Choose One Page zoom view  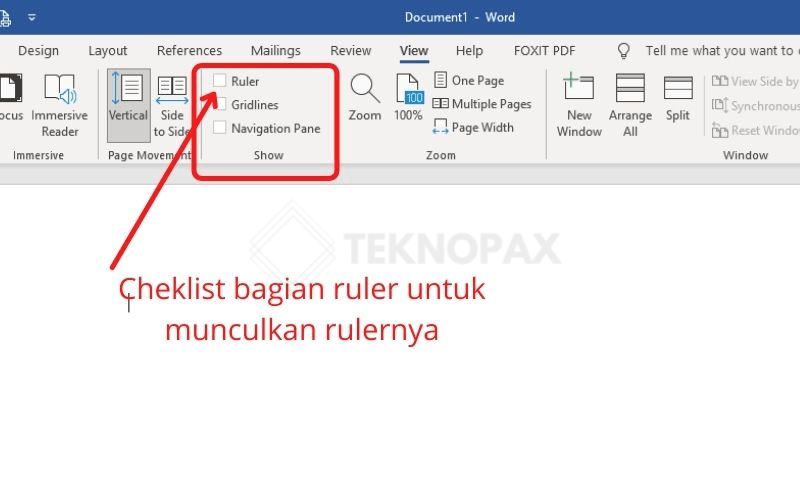coord(469,80)
